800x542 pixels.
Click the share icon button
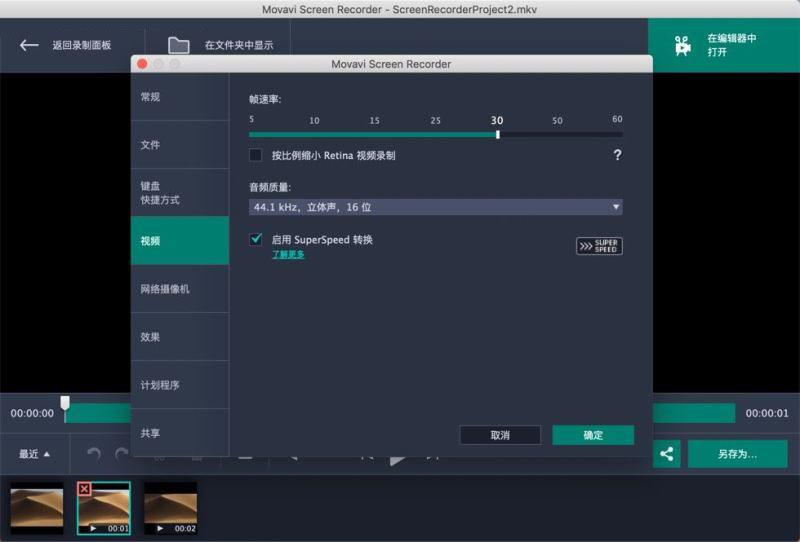[x=666, y=454]
